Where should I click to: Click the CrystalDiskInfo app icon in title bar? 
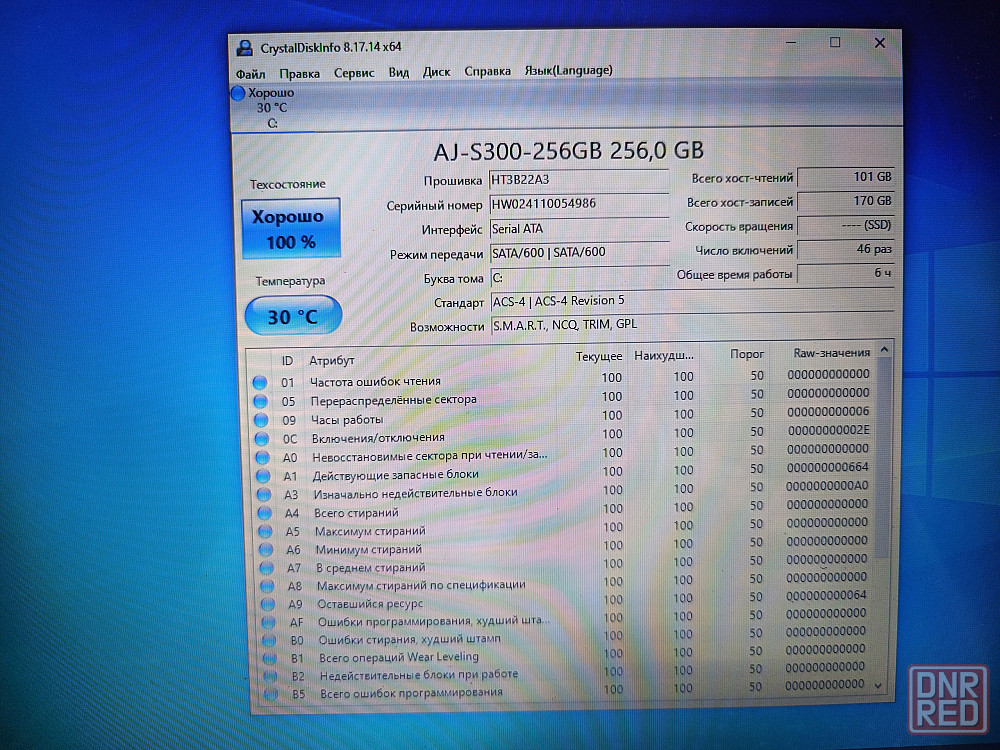point(244,47)
